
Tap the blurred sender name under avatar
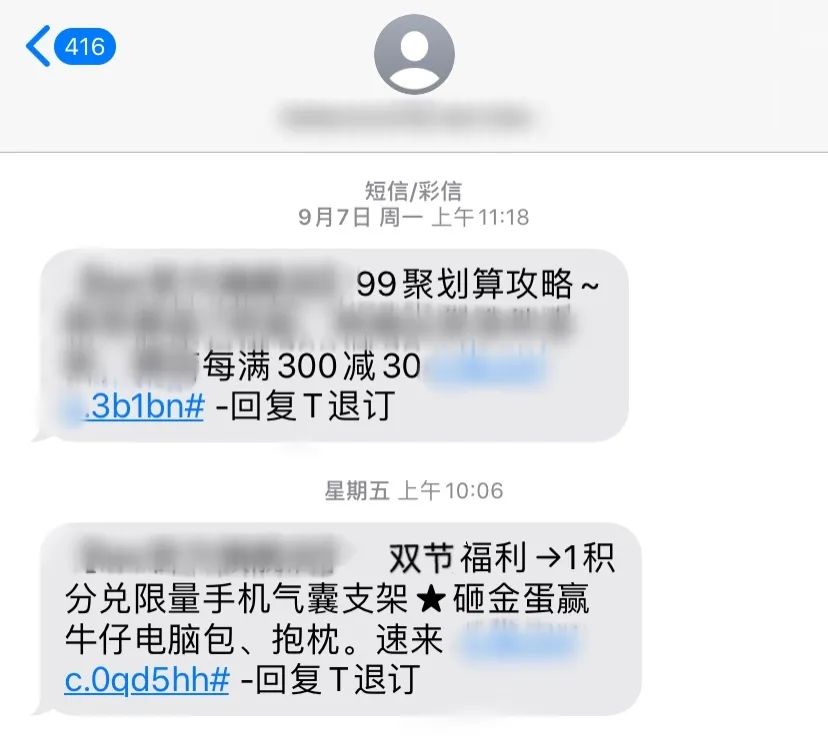click(407, 117)
